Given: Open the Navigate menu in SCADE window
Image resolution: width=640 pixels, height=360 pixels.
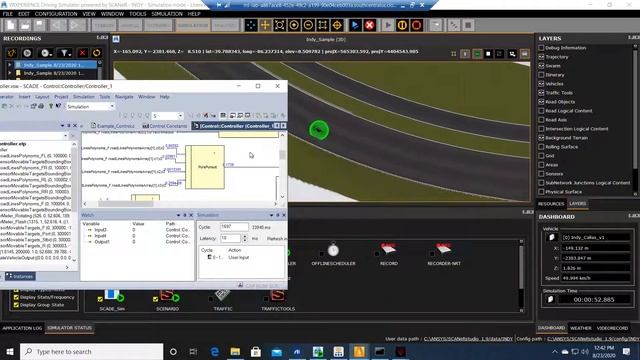Looking at the screenshot, I should (x=124, y=97).
